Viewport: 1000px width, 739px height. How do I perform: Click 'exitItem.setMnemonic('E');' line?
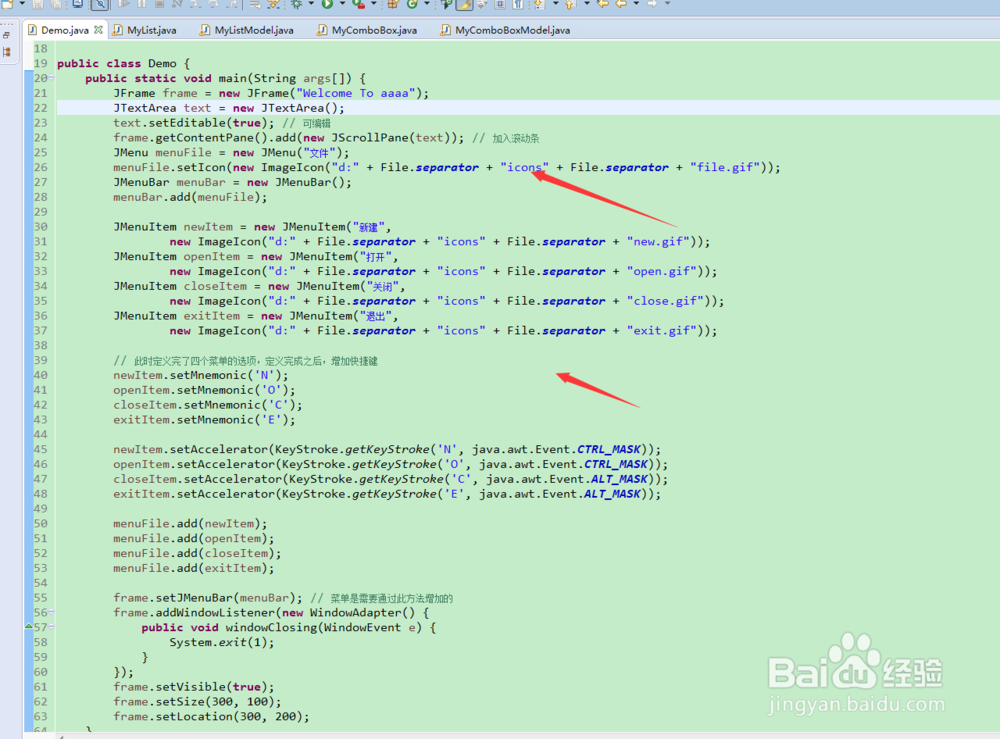click(x=204, y=420)
